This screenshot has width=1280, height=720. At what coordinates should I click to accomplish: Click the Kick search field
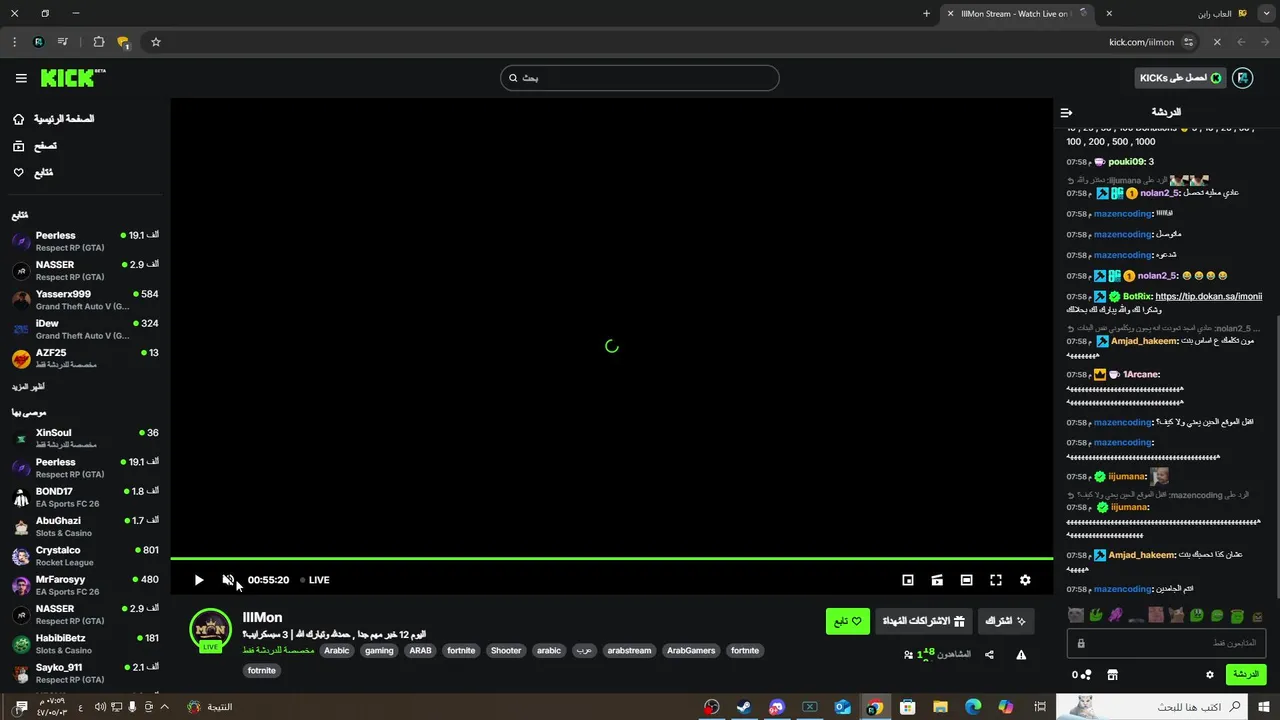point(639,78)
